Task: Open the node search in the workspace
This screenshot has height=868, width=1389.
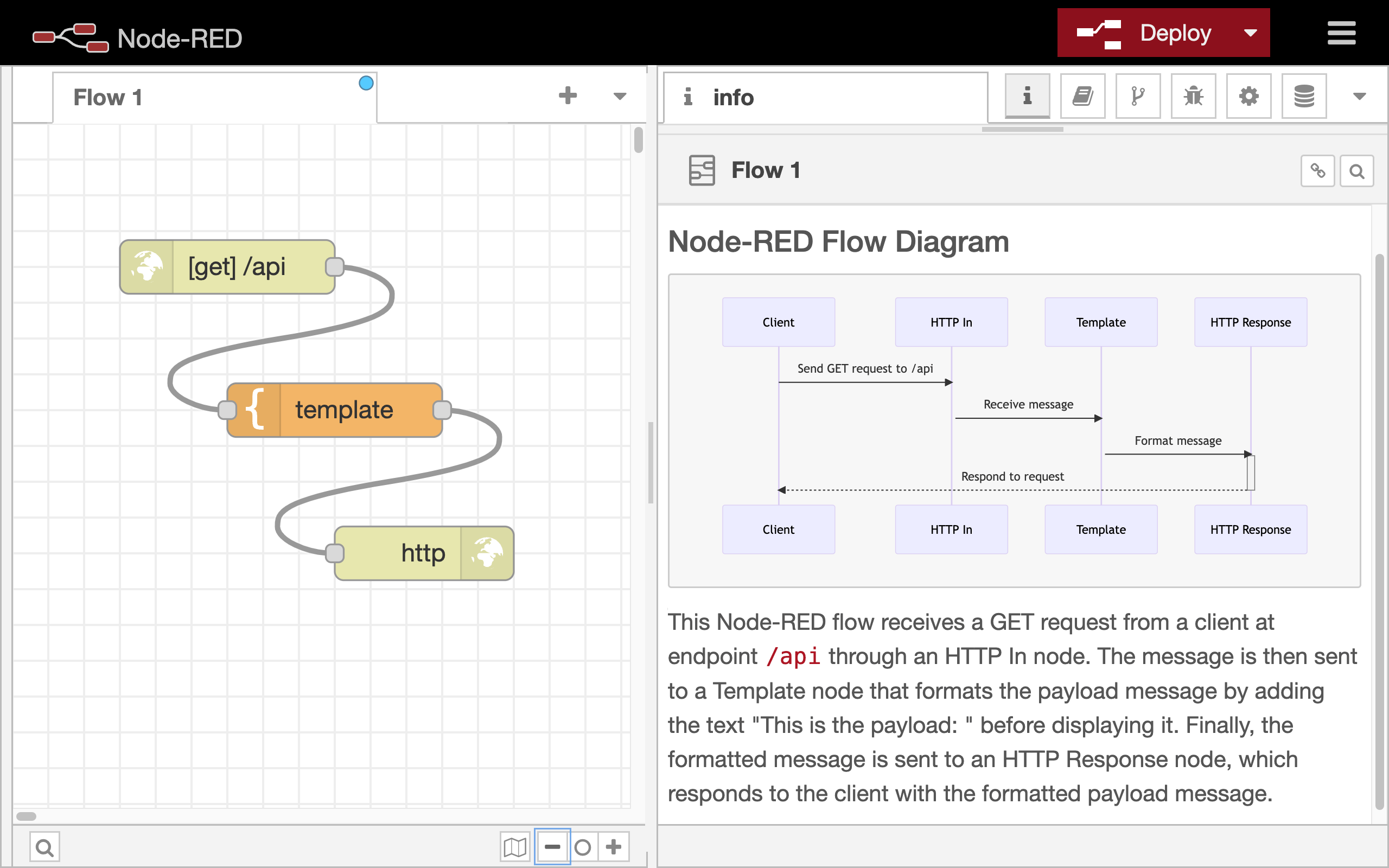Action: pyautogui.click(x=44, y=846)
